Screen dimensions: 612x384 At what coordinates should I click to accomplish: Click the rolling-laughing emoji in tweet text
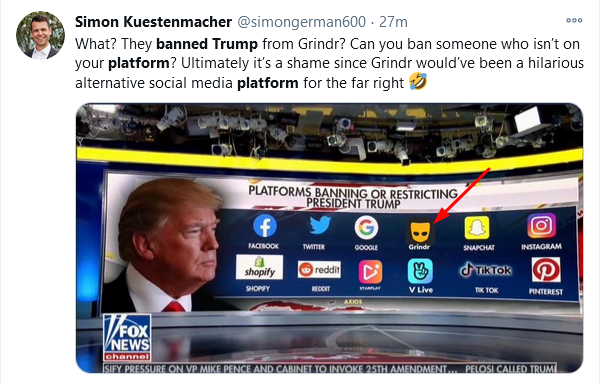coord(418,82)
